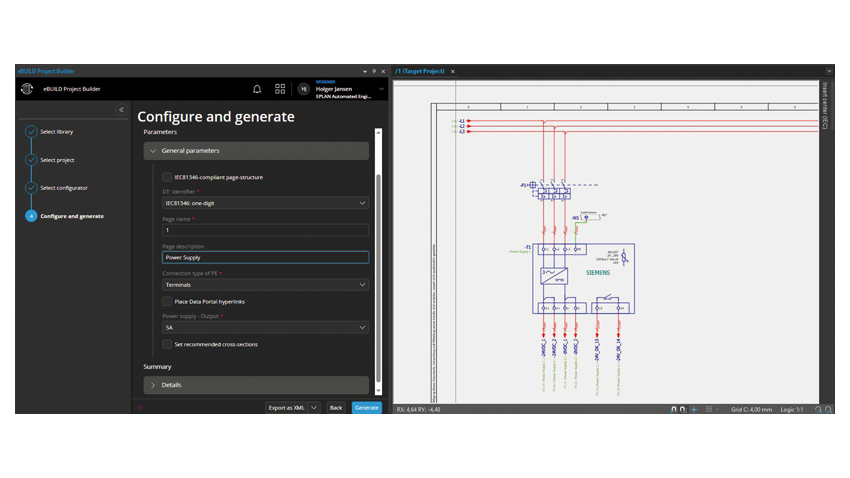
Task: Select the -T1 power supply device label
Action: click(528, 247)
